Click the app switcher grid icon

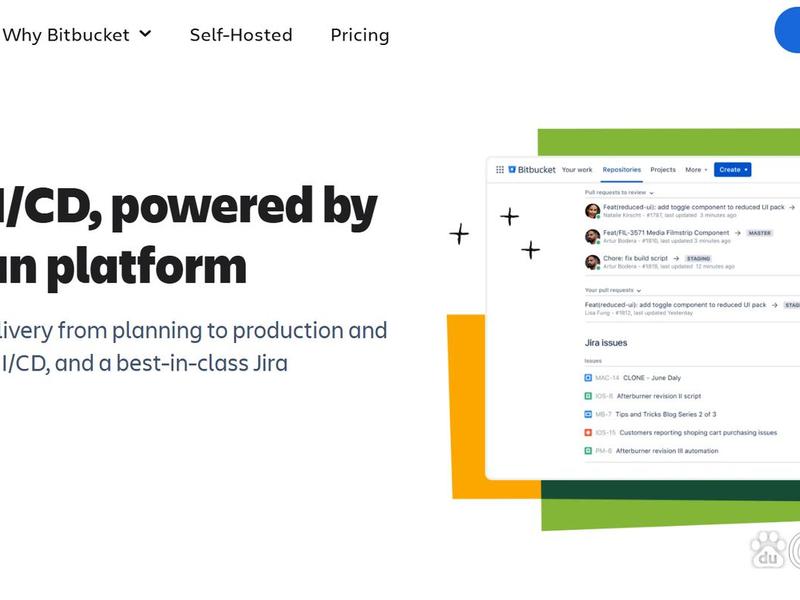tap(500, 169)
